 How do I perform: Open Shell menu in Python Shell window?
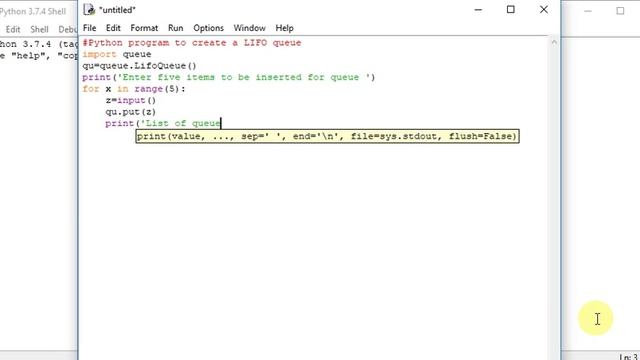click(39, 29)
